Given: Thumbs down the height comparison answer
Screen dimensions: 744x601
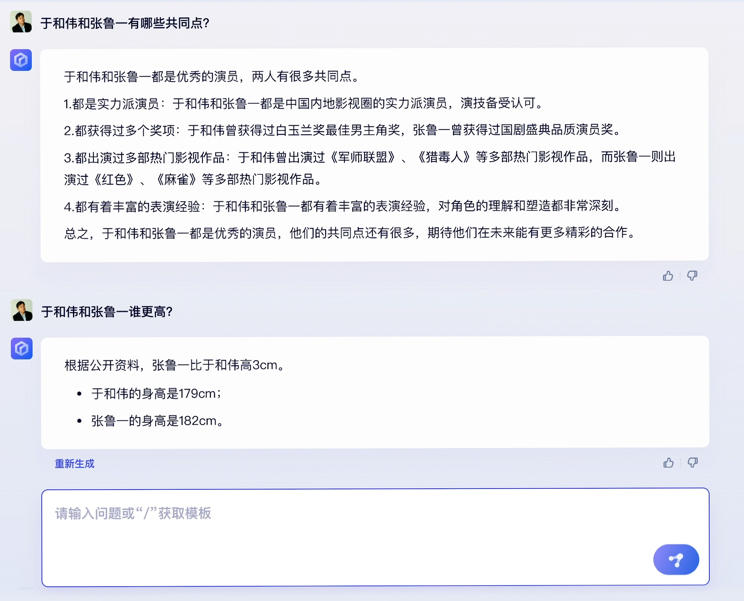Looking at the screenshot, I should [x=693, y=462].
